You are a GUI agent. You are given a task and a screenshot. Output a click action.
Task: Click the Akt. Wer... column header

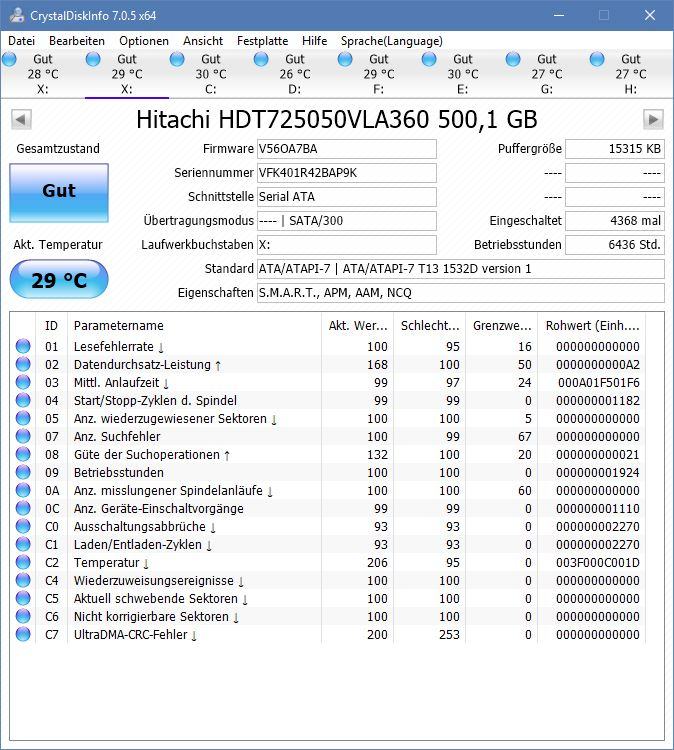(357, 326)
